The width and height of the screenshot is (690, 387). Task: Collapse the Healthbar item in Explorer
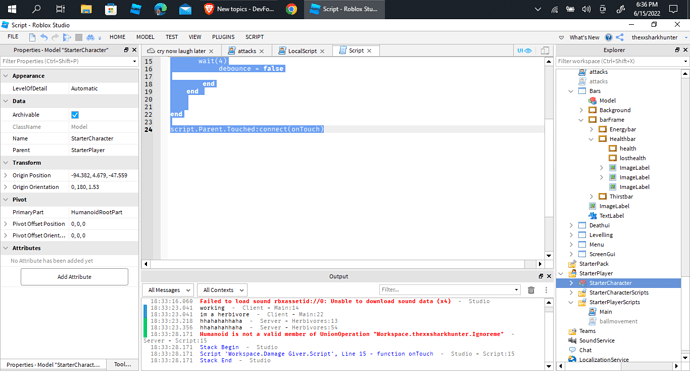coord(591,139)
